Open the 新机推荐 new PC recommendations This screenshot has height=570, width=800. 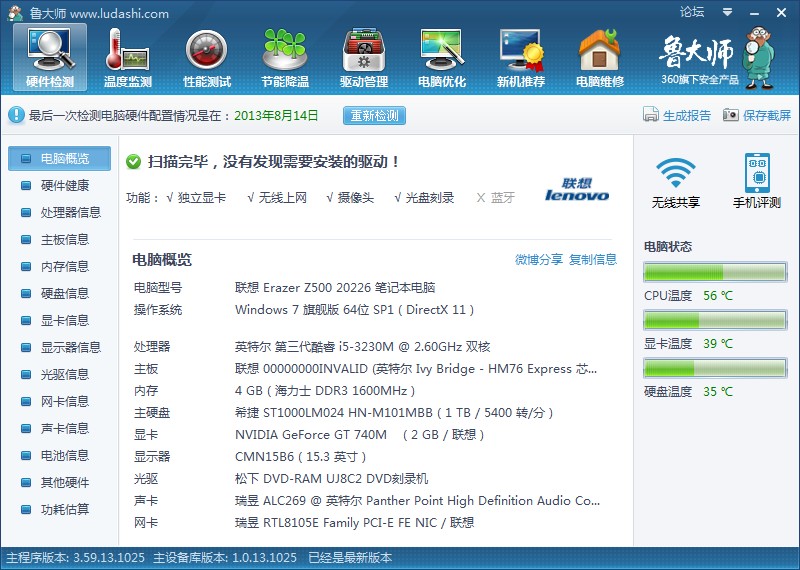(520, 58)
